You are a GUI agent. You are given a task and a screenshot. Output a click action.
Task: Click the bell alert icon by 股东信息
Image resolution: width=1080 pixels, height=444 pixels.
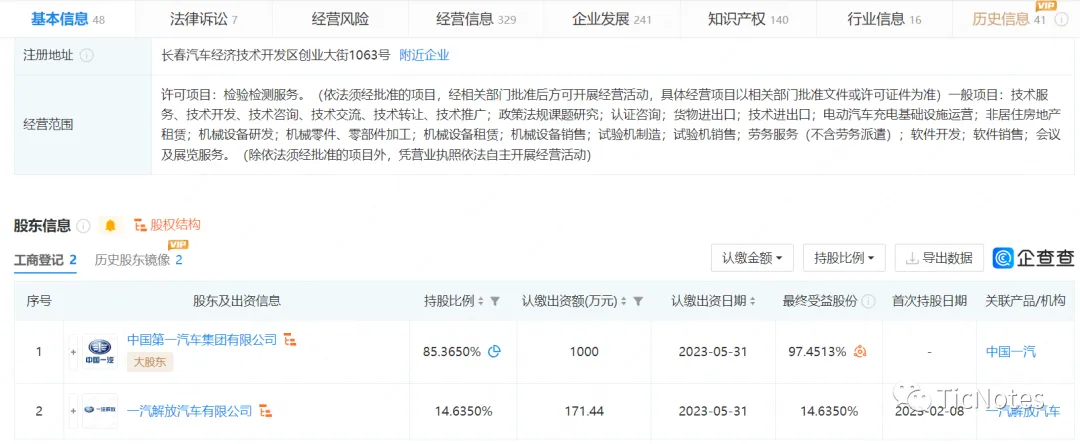[x=110, y=225]
